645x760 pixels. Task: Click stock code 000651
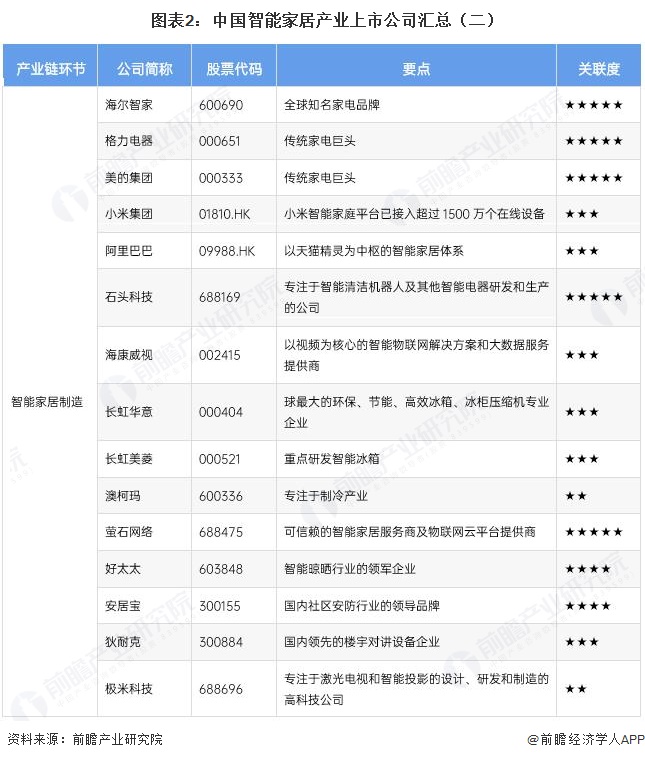click(x=220, y=142)
